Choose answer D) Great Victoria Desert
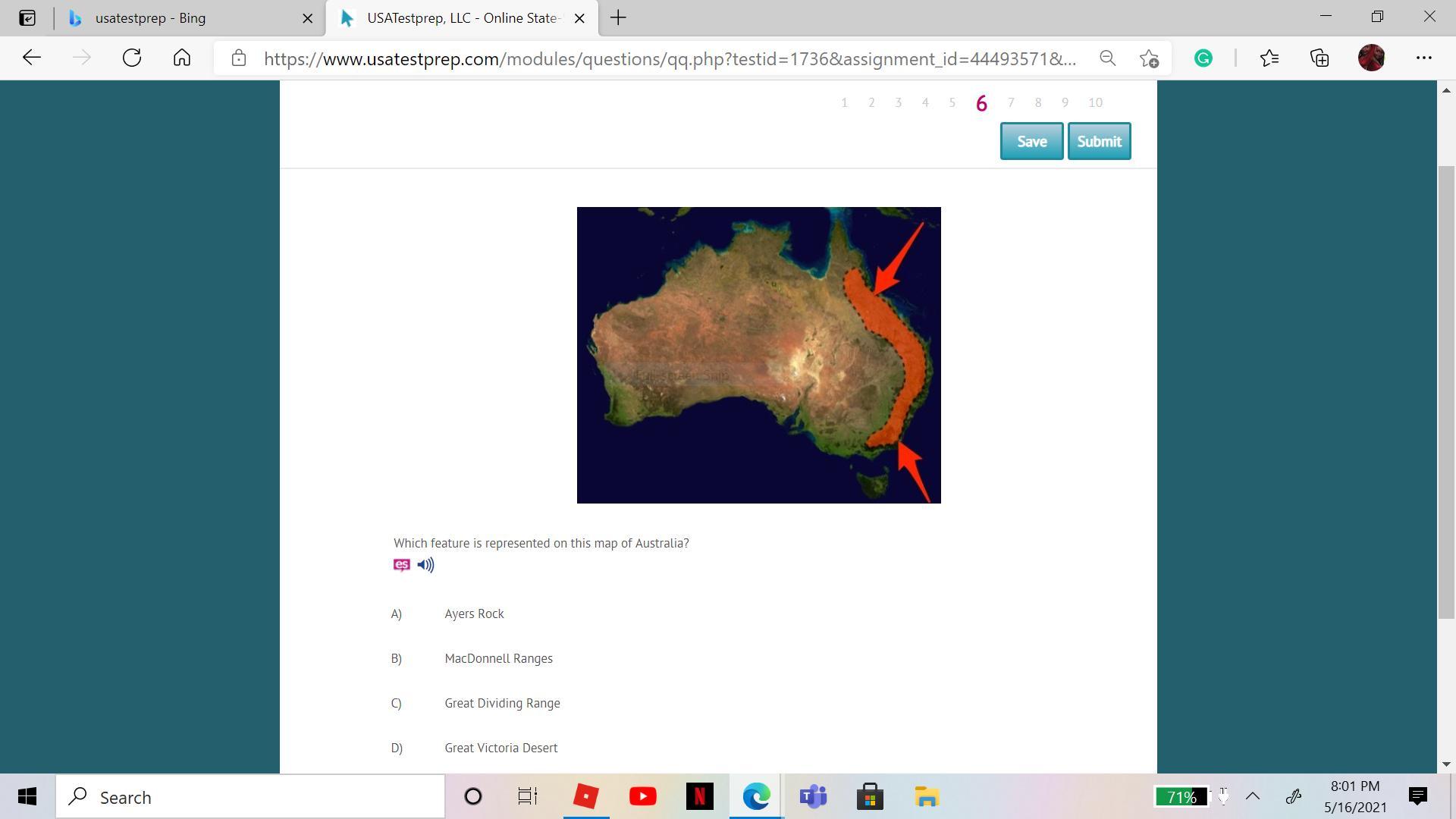This screenshot has width=1456, height=819. [500, 748]
